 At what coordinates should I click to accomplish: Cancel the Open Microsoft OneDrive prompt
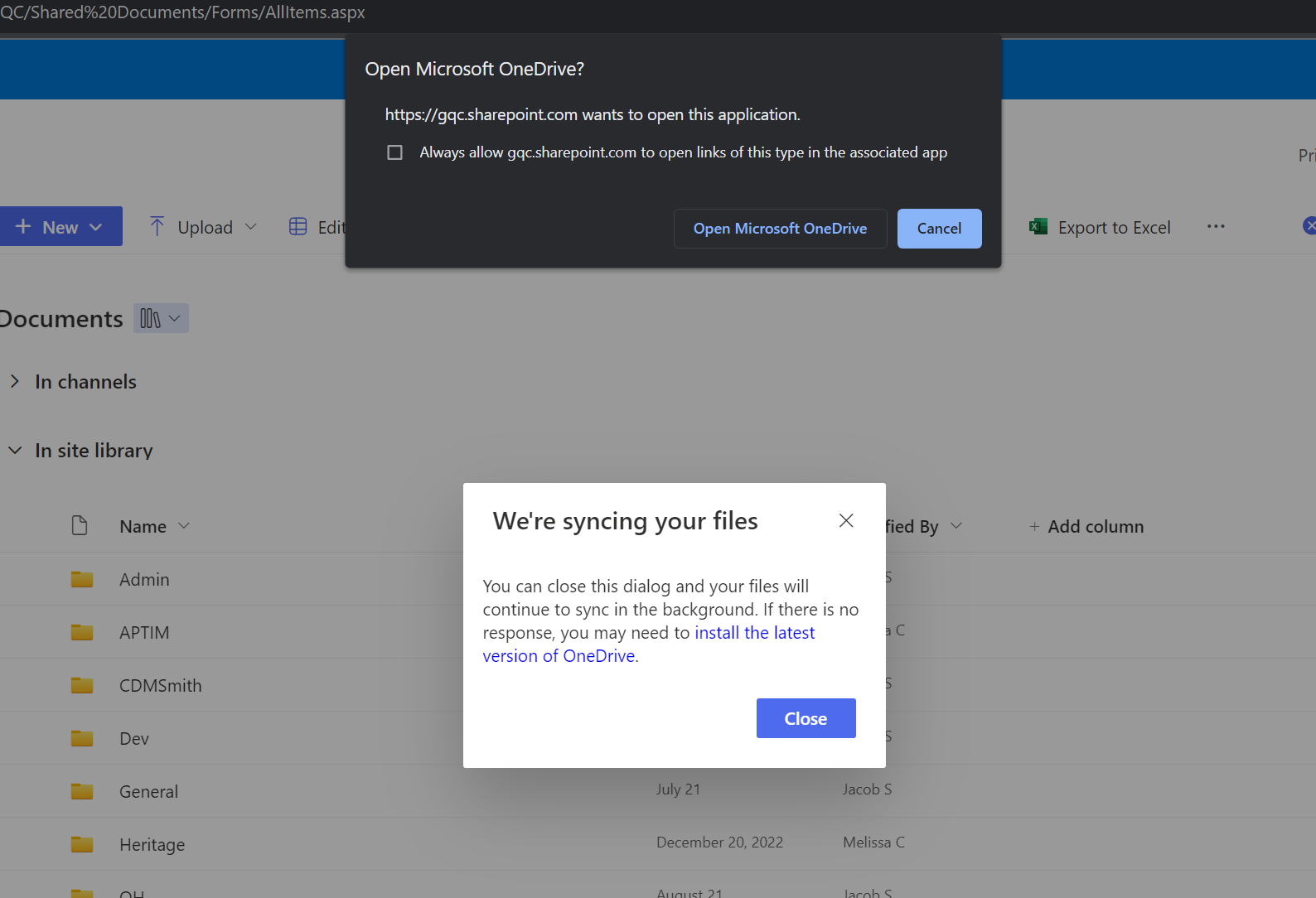(939, 229)
